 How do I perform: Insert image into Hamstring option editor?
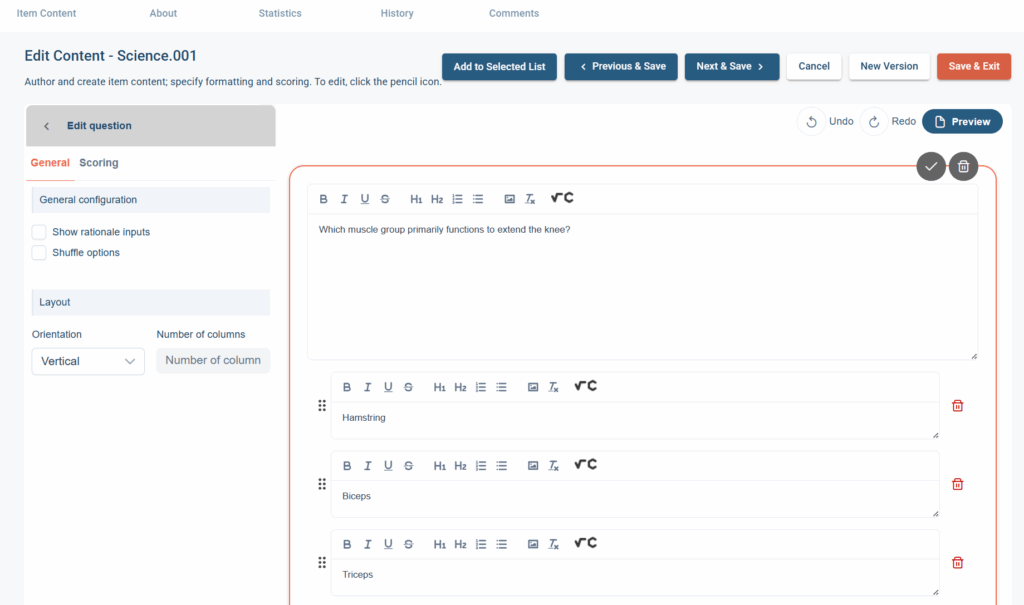(x=533, y=387)
